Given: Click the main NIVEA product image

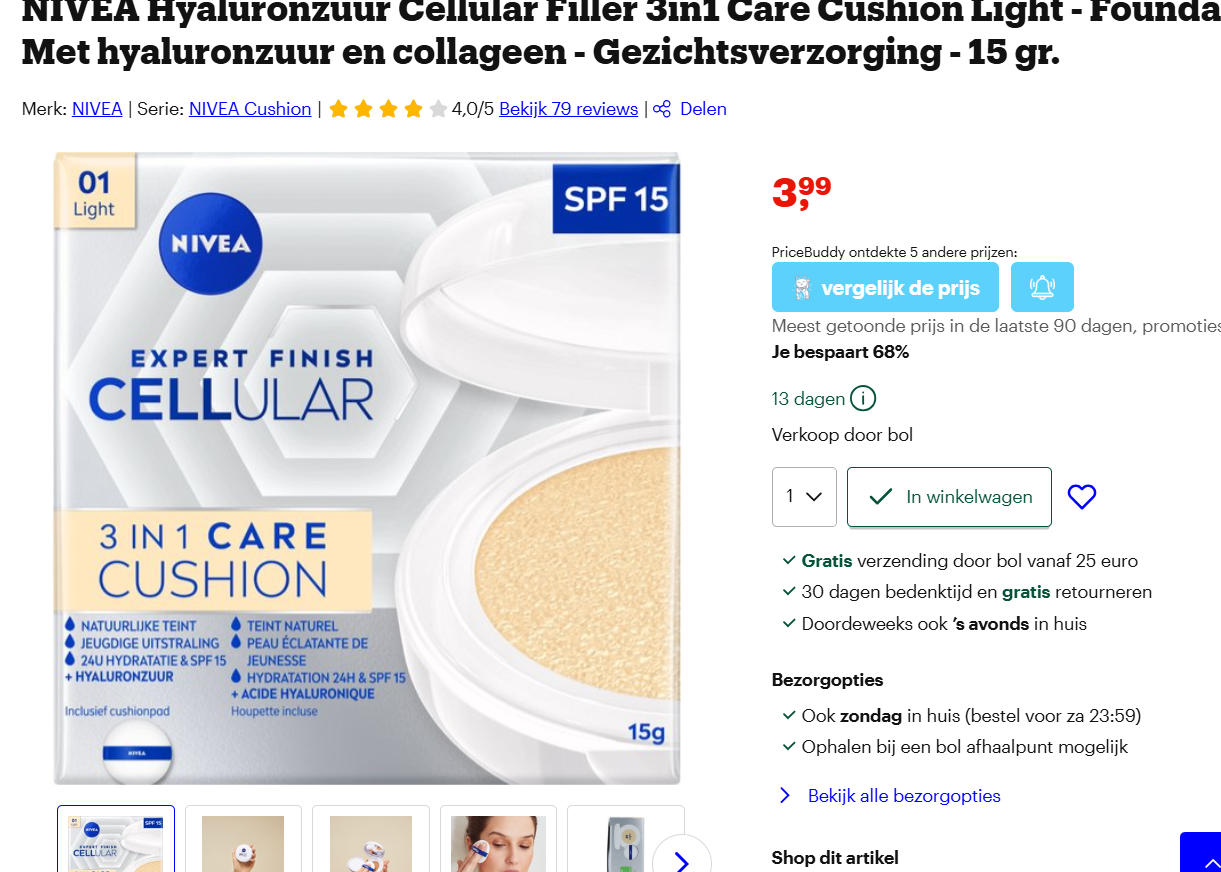Looking at the screenshot, I should (x=367, y=468).
